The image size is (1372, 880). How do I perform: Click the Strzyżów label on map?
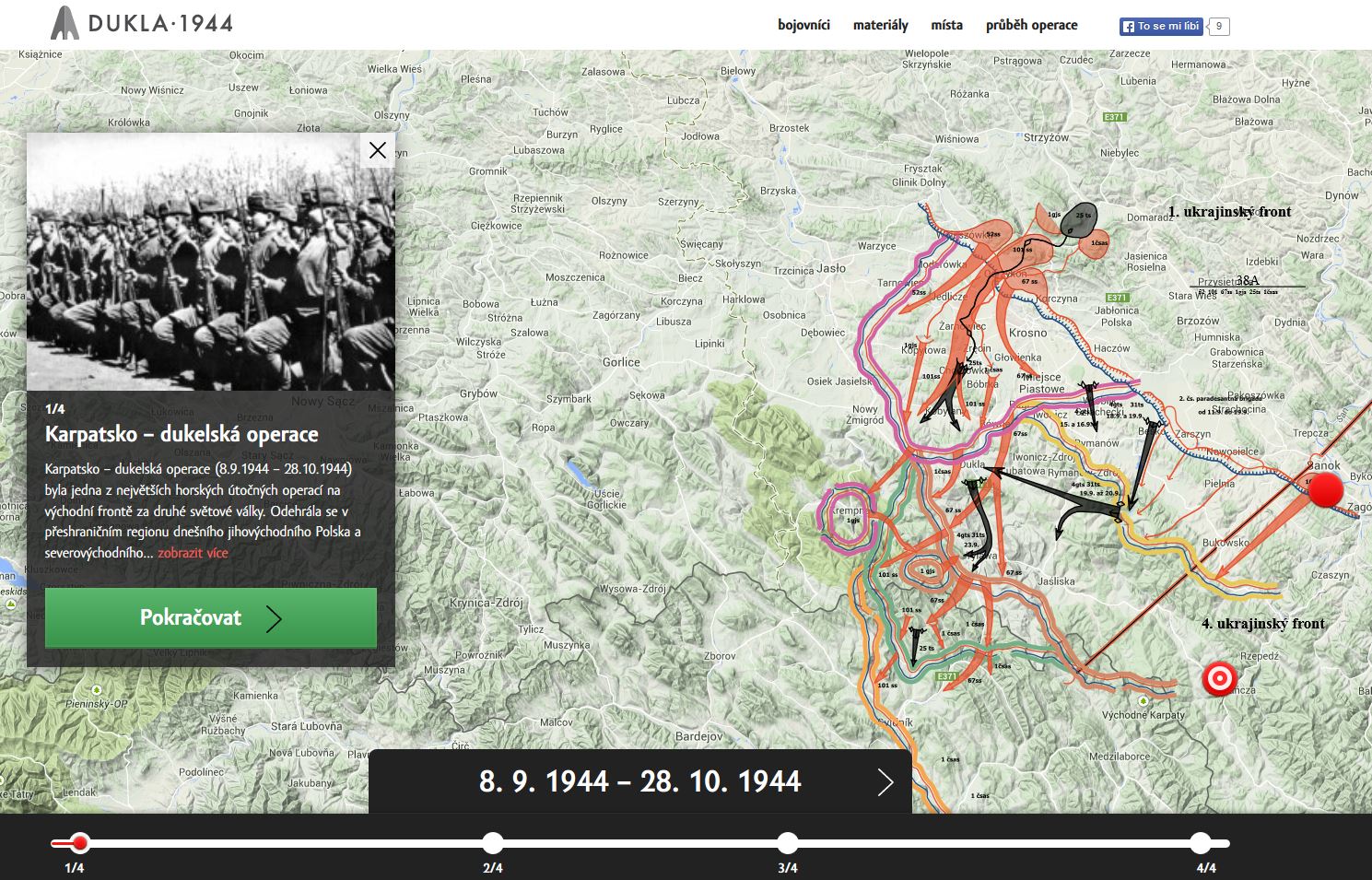click(1047, 137)
